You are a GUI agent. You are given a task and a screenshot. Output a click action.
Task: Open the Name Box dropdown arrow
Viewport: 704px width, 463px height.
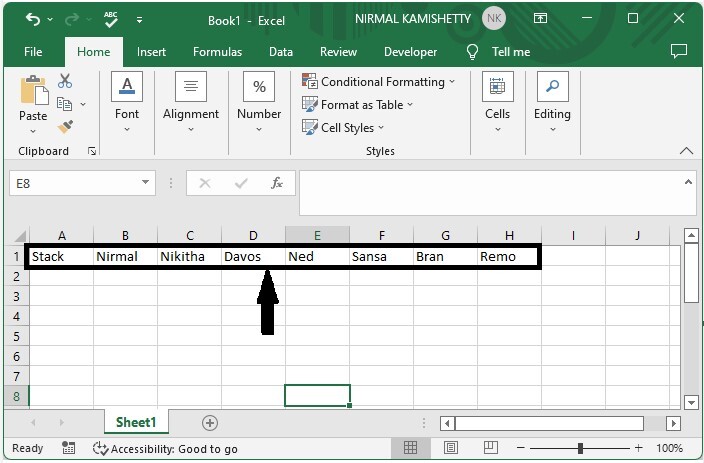coord(146,183)
